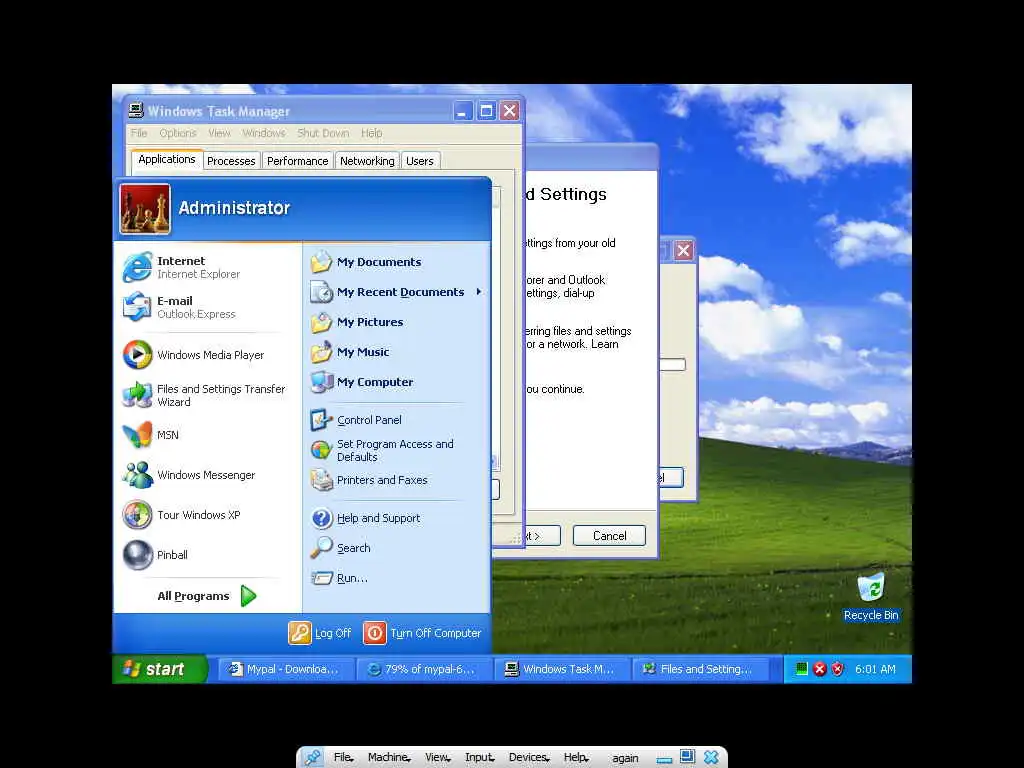Click the taskbar clock showing 6:01 AM
Screen dimensions: 1024x768
click(875, 669)
